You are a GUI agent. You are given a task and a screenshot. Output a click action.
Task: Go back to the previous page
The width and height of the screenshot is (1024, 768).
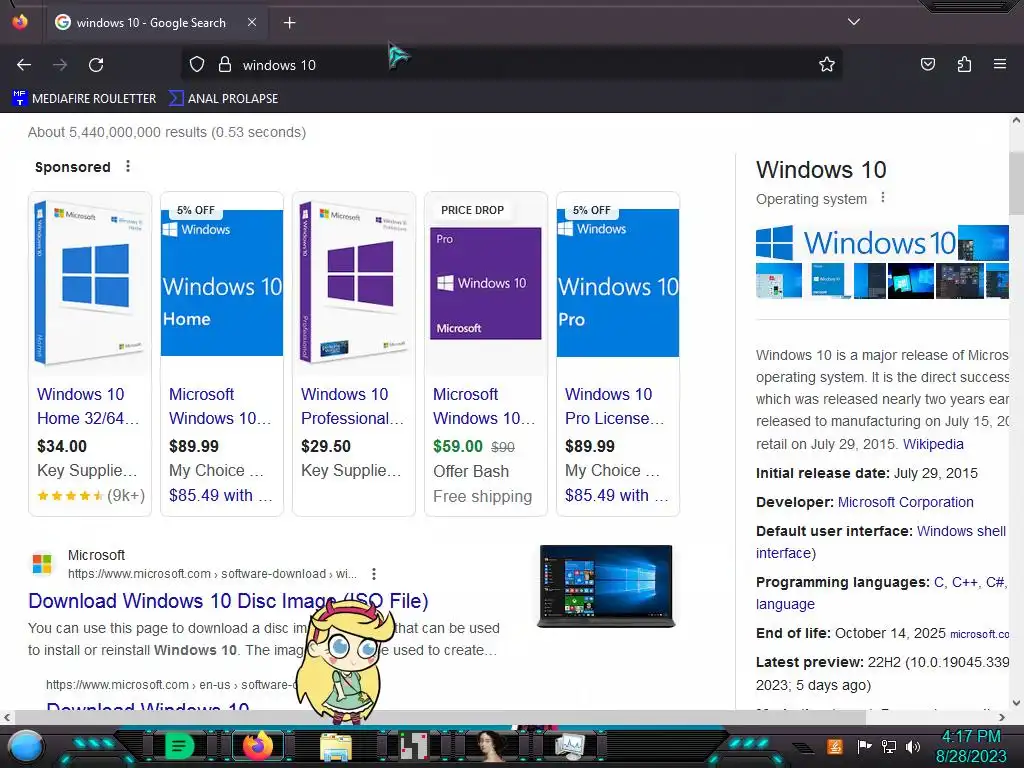click(24, 65)
